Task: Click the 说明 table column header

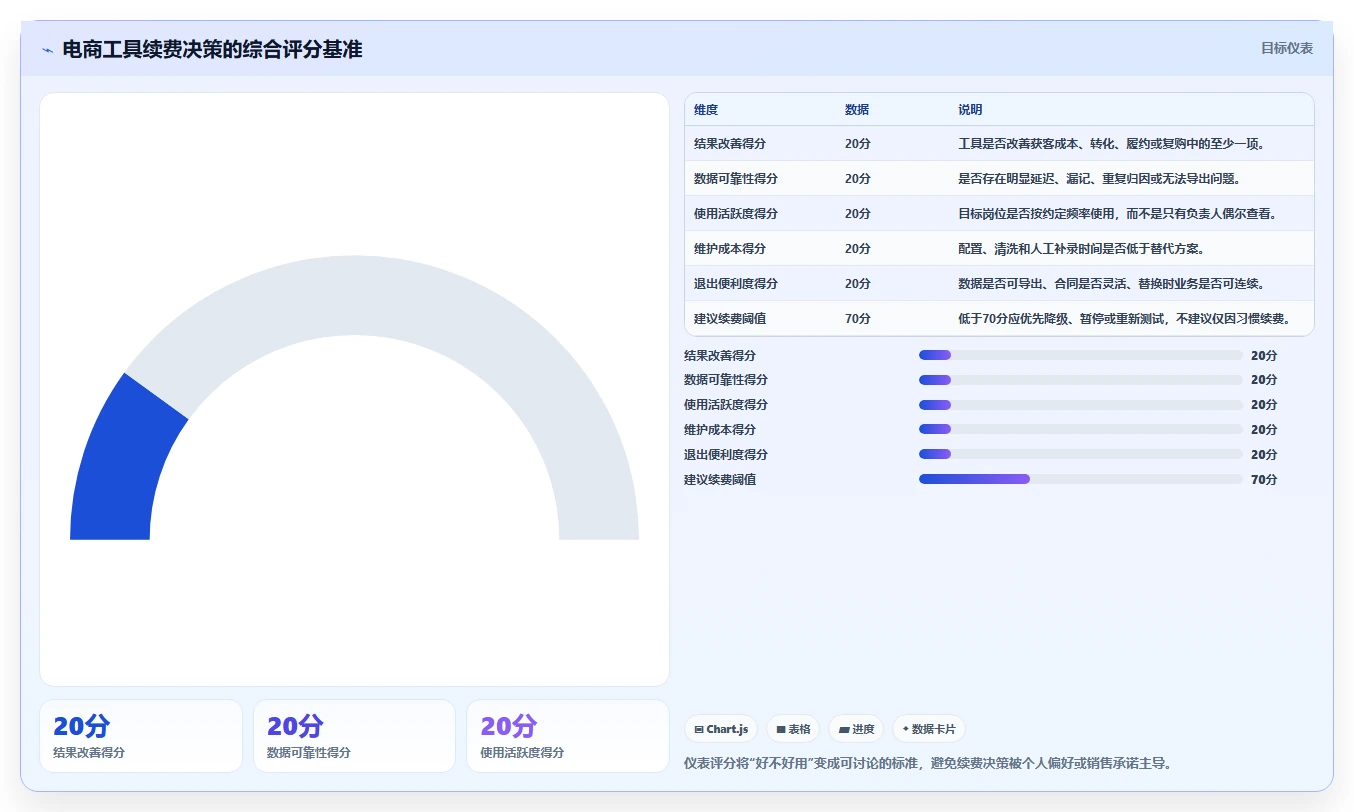Action: tap(970, 110)
